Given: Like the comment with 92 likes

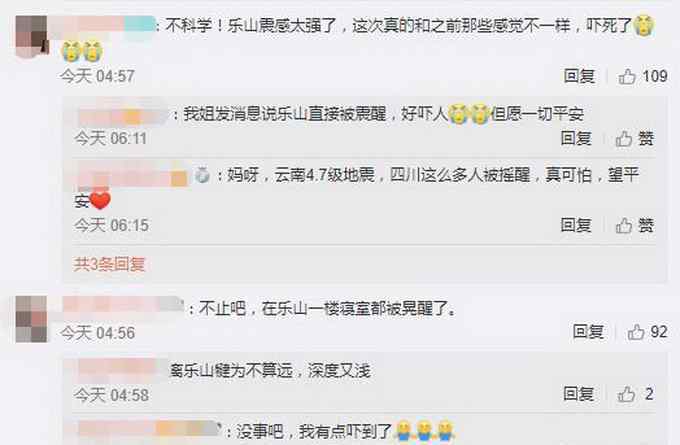Looking at the screenshot, I should [636, 332].
